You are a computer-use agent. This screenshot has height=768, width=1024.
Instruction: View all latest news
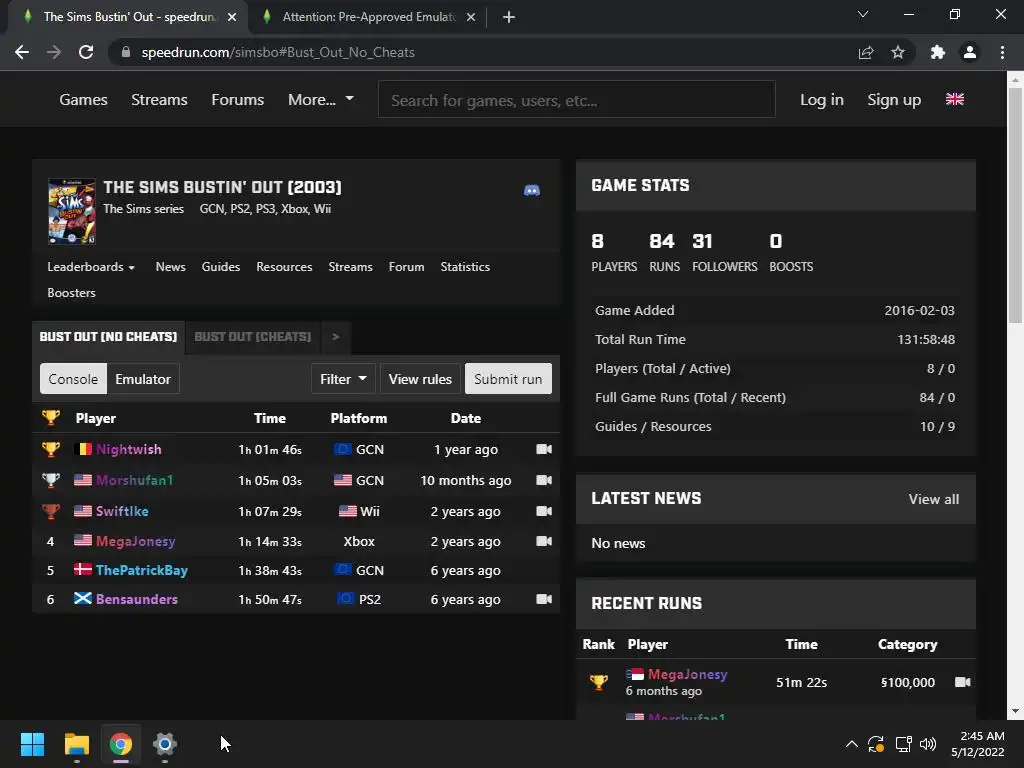[934, 499]
